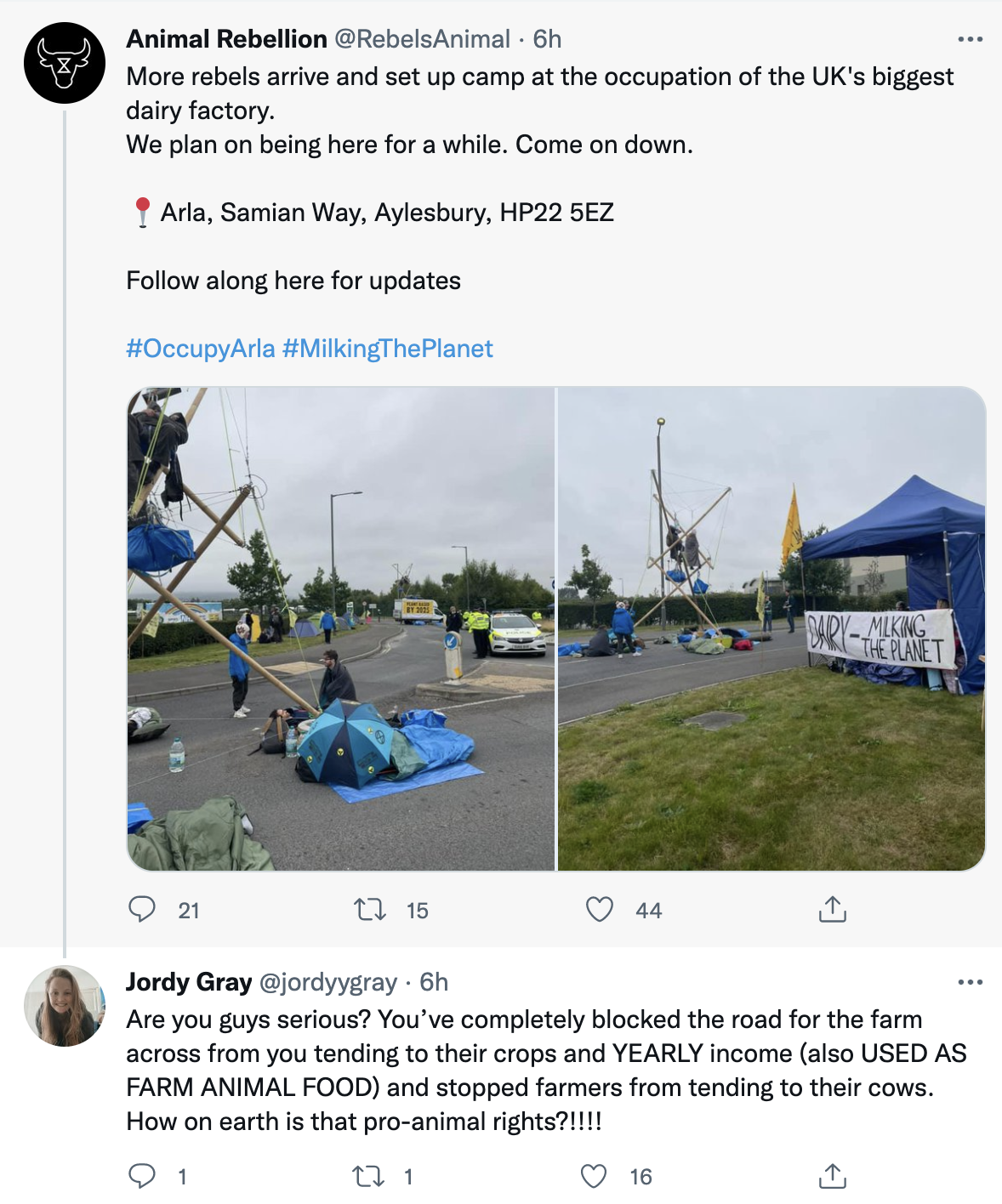Open Jordy Gray's profile picture

[65, 1006]
